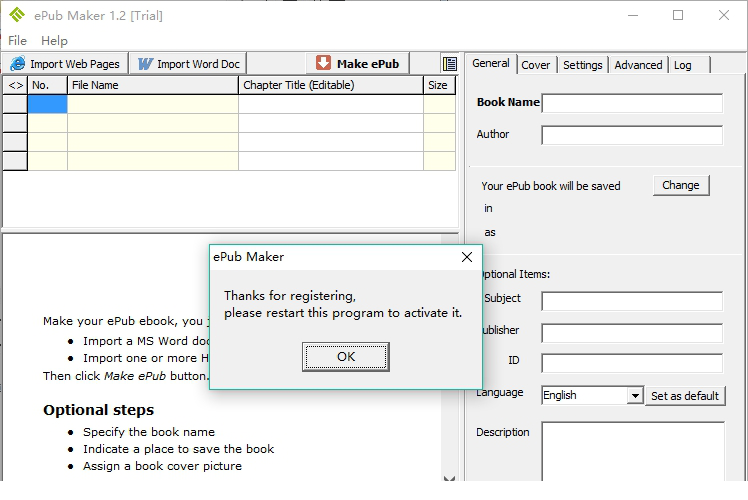Close the ePub Maker main window
Viewport: 748px width, 500px height.
point(724,15)
